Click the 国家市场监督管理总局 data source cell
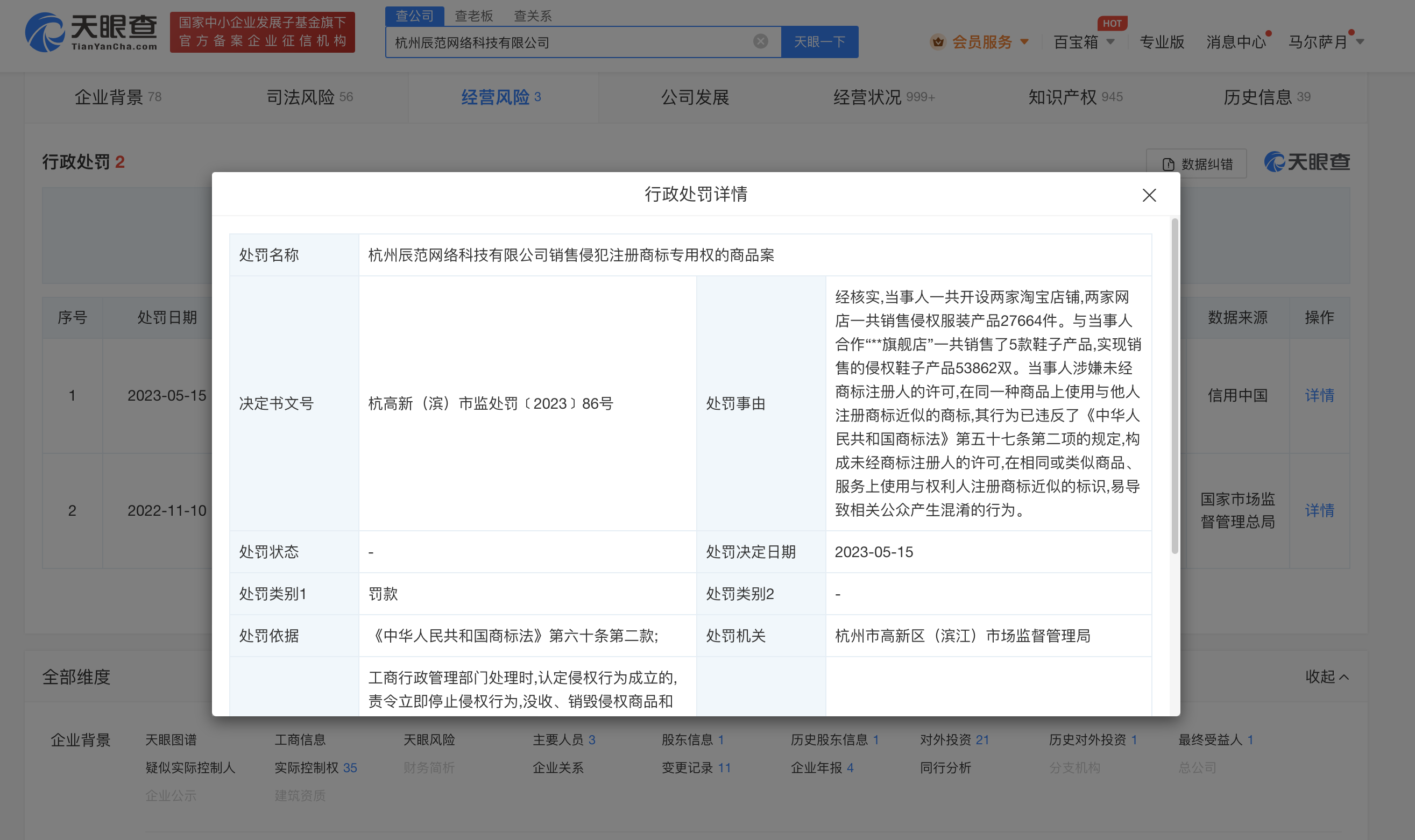Viewport: 1415px width, 840px height. (x=1237, y=510)
